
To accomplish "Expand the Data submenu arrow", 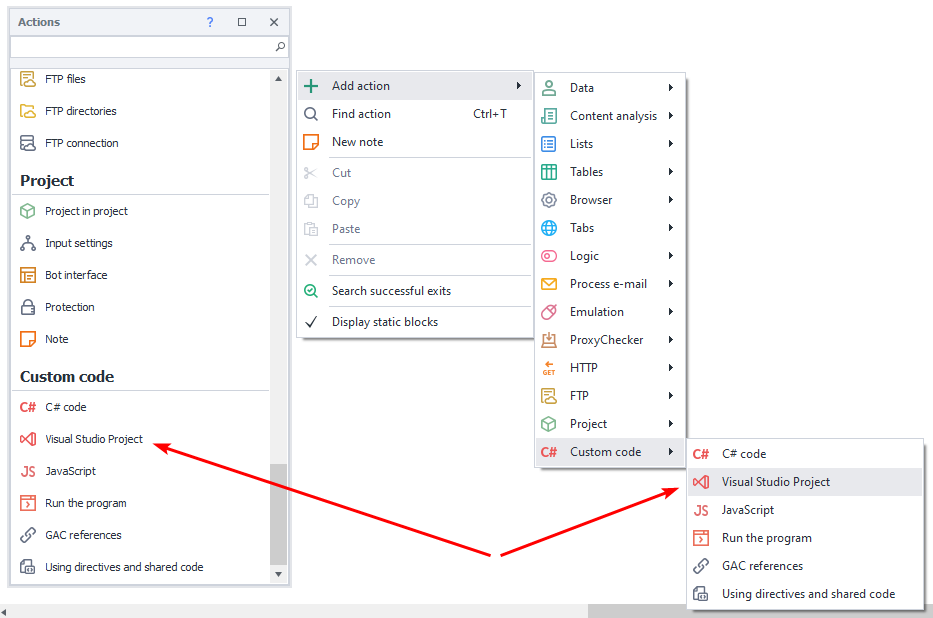I will (x=671, y=88).
